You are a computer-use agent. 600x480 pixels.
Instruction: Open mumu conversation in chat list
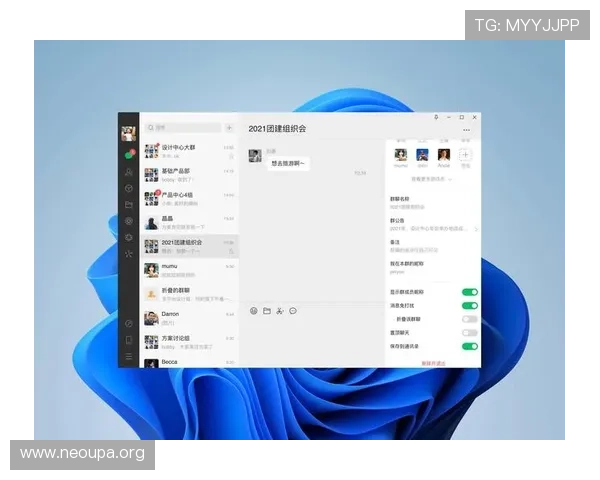[189, 270]
